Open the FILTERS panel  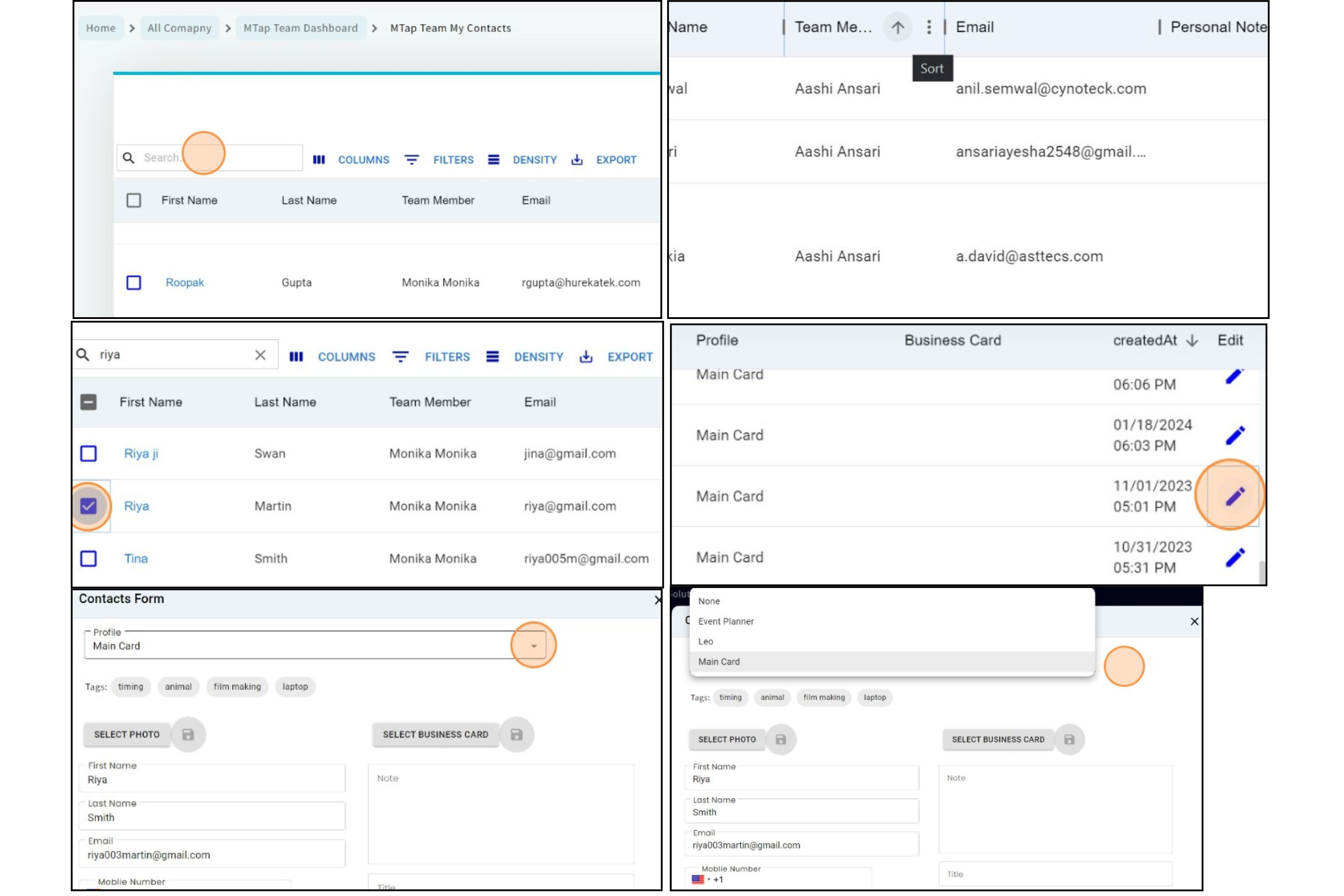(452, 160)
